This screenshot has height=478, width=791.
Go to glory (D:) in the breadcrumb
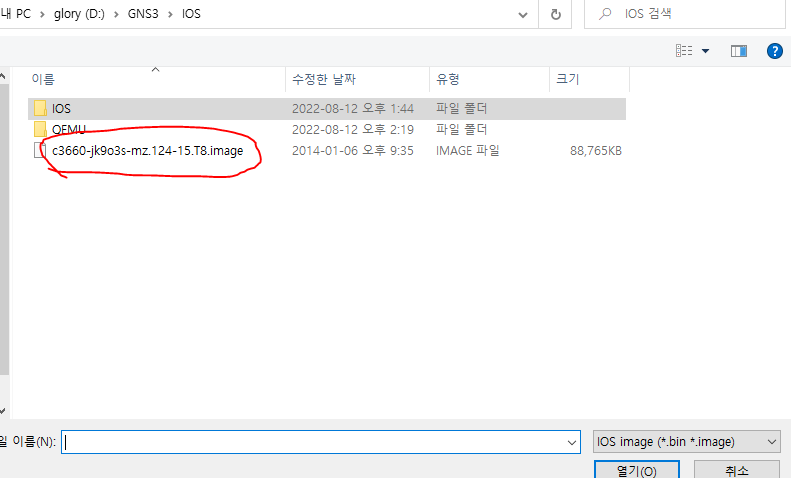click(x=79, y=14)
